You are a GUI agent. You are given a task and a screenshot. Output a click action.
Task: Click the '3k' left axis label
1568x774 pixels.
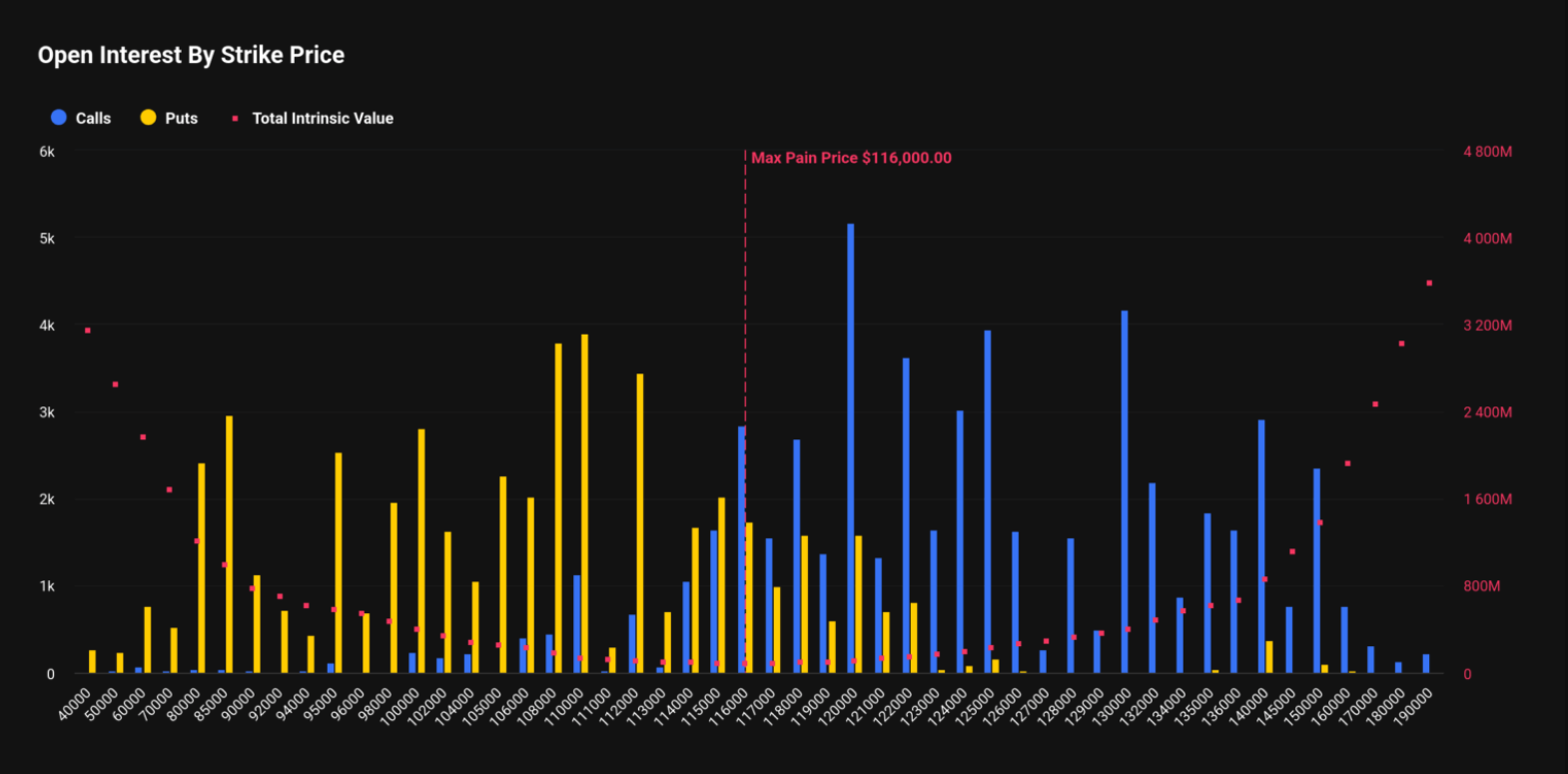coord(47,412)
